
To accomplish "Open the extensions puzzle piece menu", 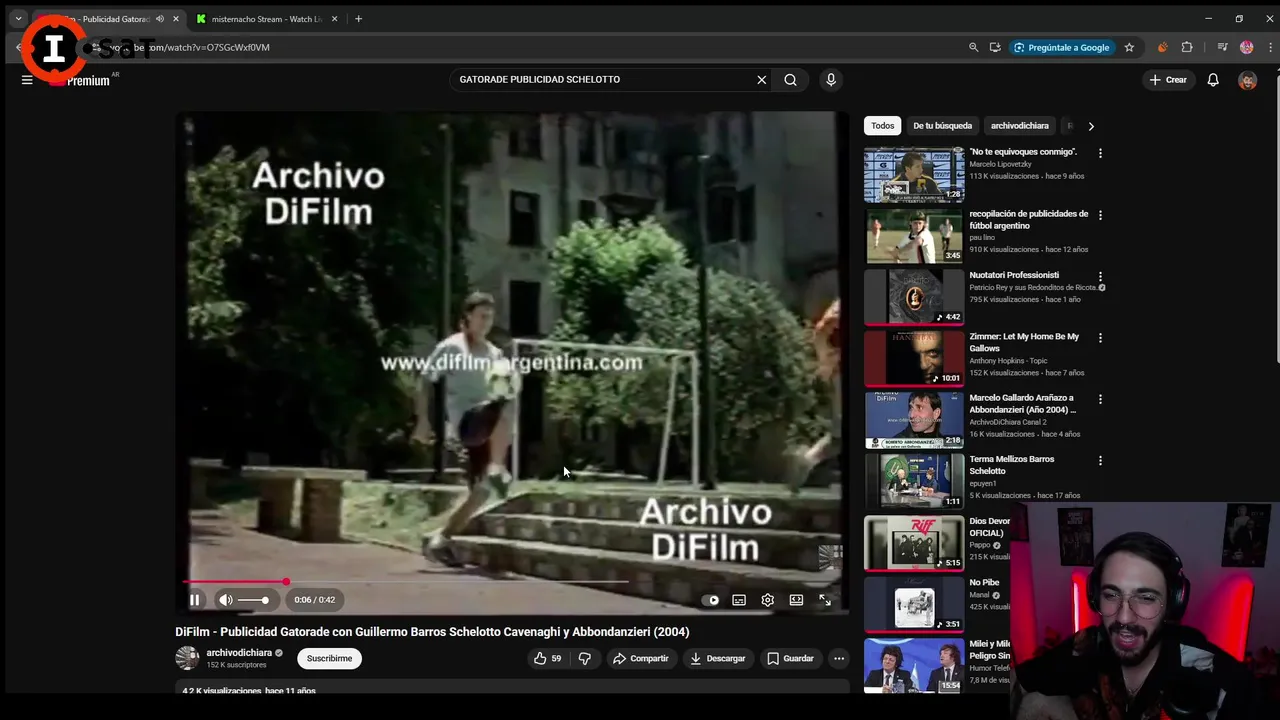I will pos(1187,47).
